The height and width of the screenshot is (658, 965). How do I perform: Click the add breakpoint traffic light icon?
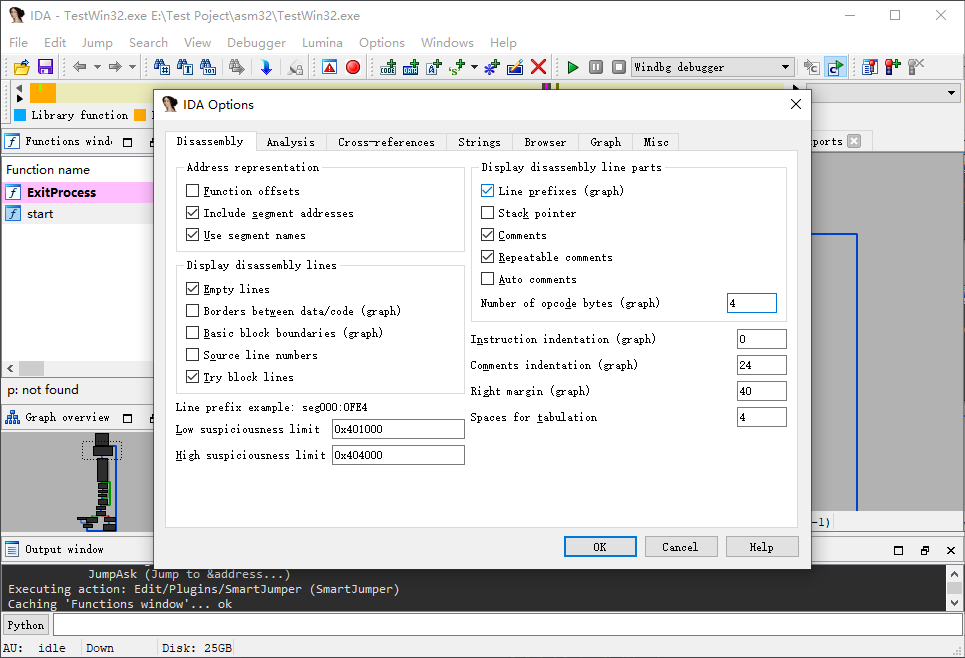892,67
